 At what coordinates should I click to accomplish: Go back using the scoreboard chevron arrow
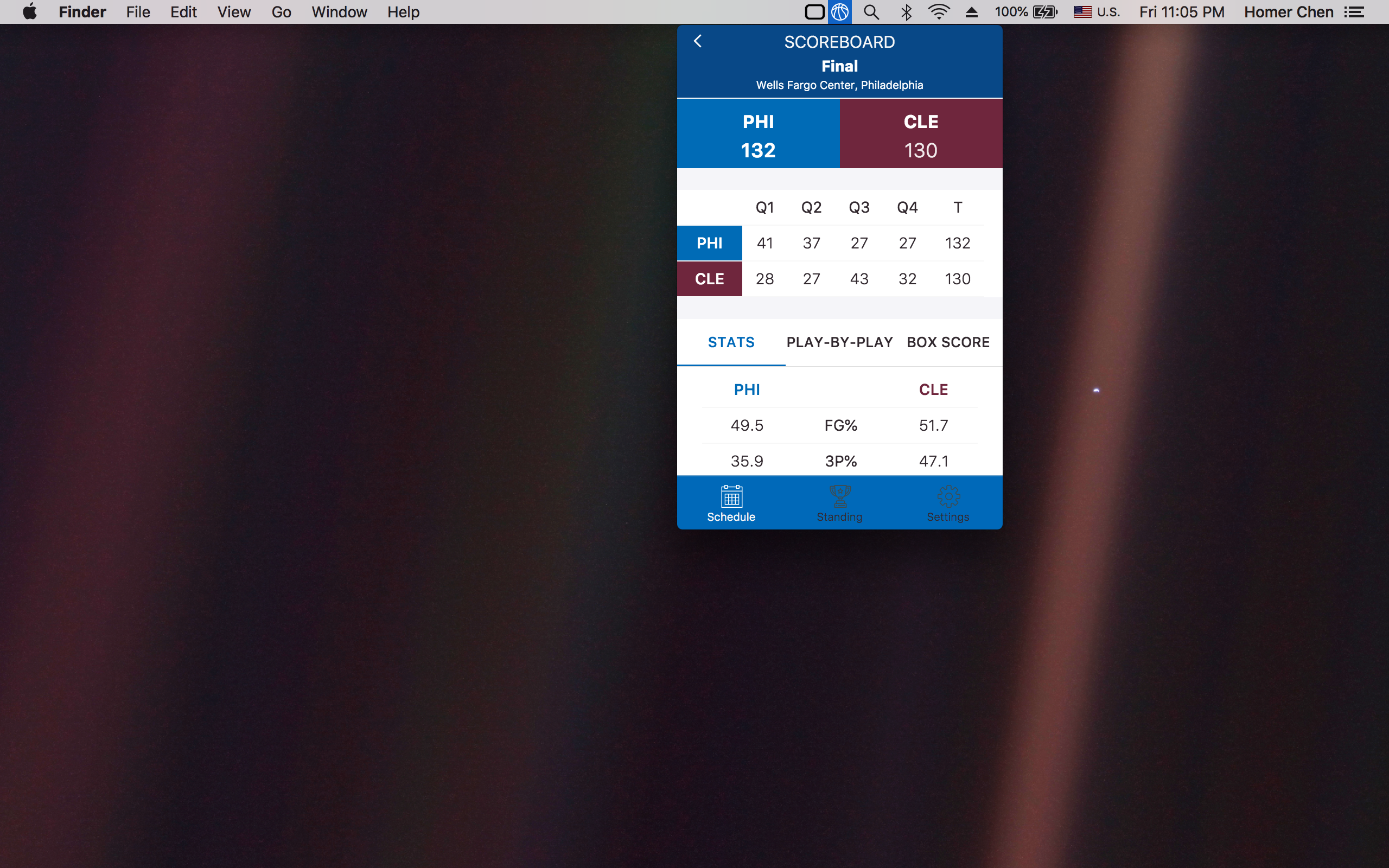698,41
